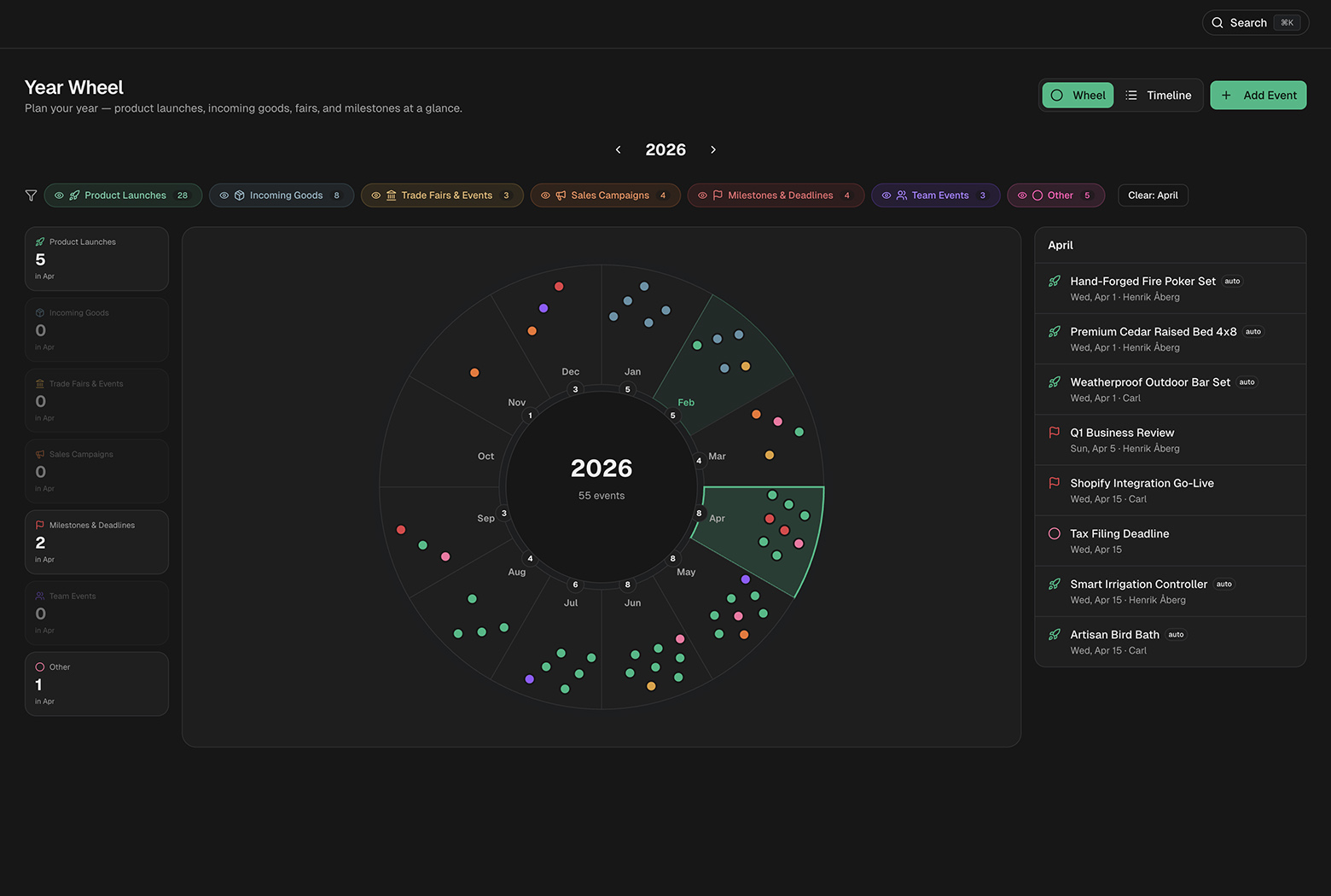
Task: Click the rocket icon next to Smart Irrigation Controller
Action: [1055, 584]
